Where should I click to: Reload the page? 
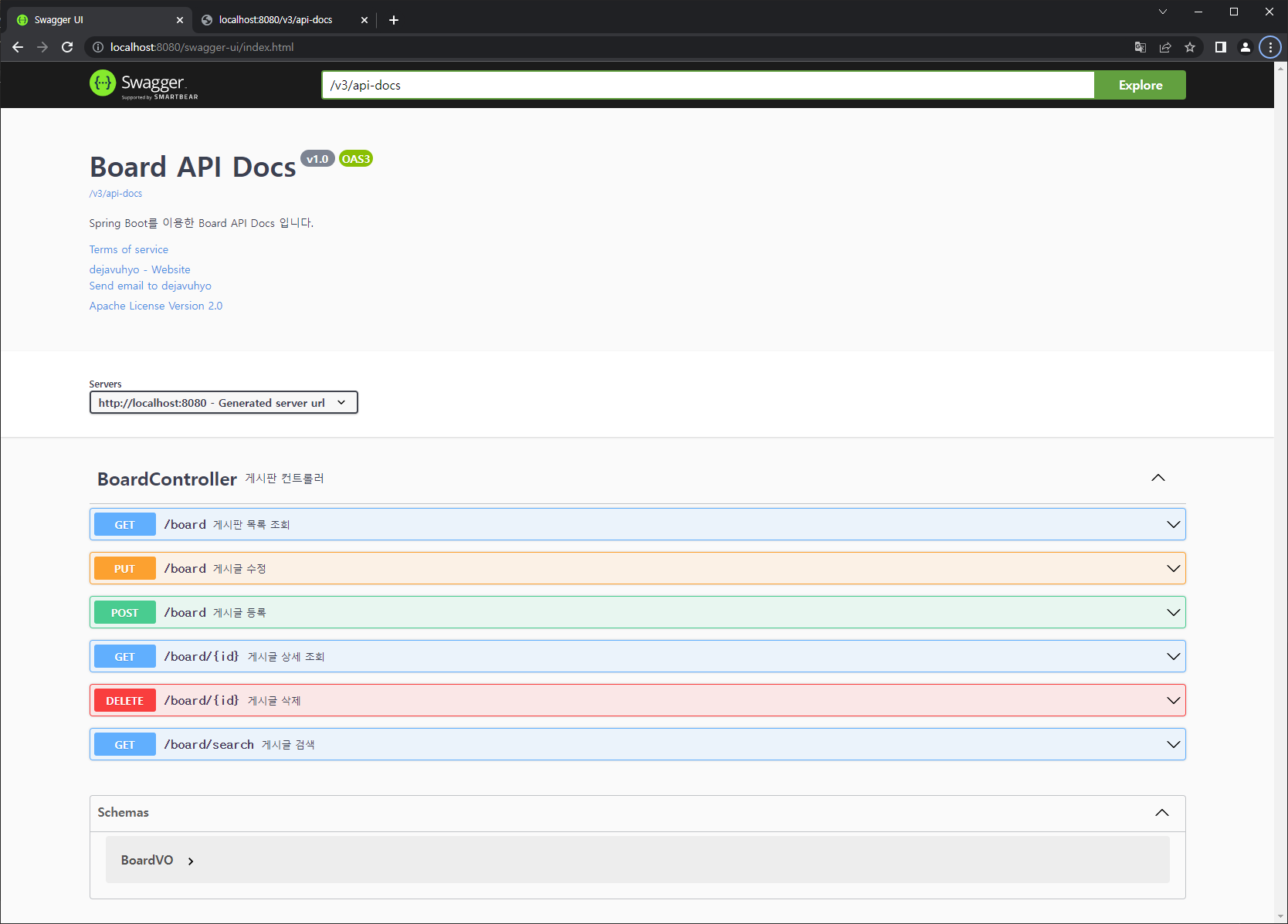coord(67,47)
